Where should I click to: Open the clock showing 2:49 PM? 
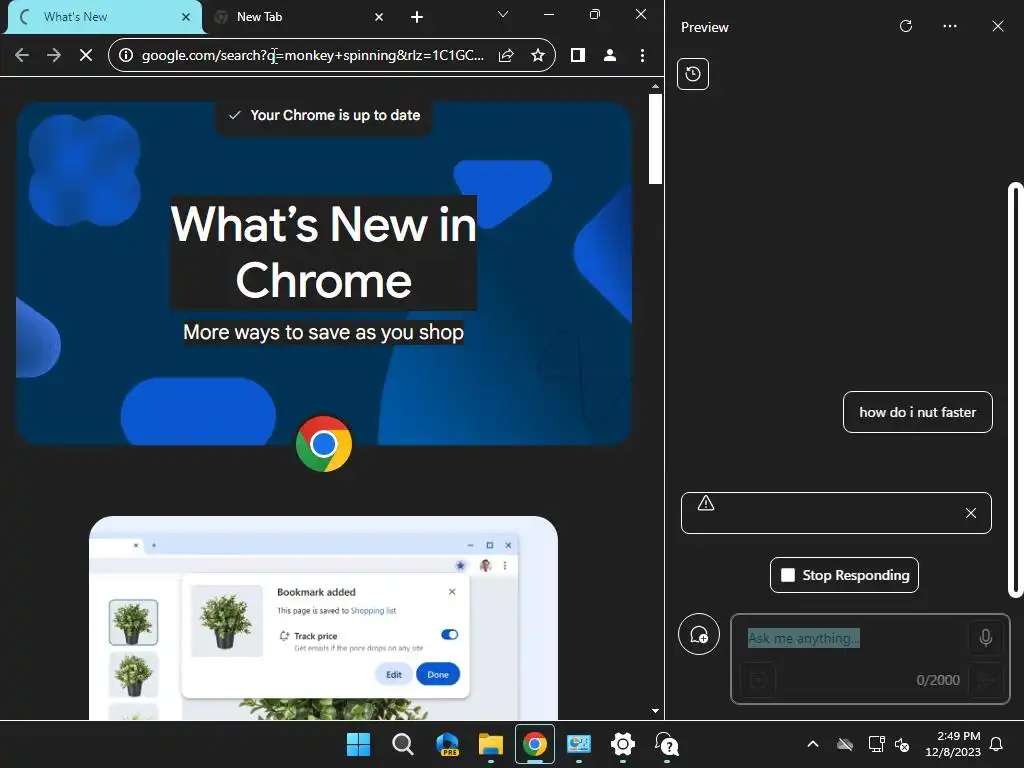[x=953, y=744]
